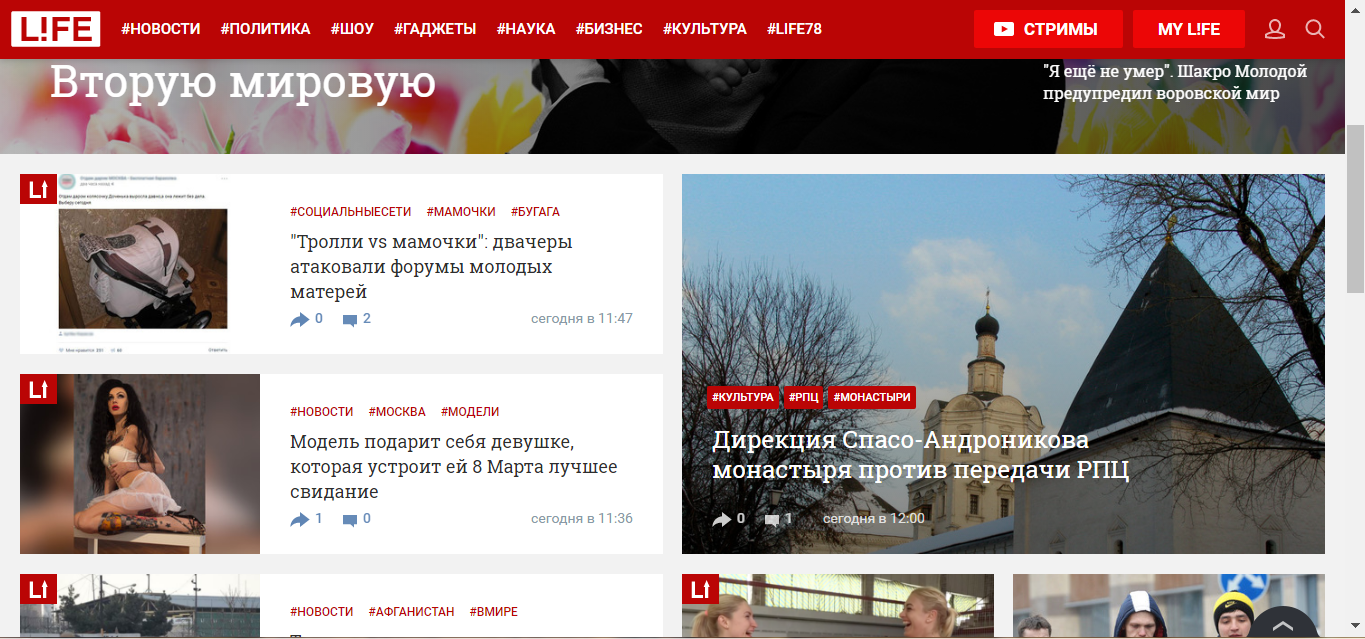Click the comments icon on 'Модель подарит себя' article

click(x=350, y=520)
